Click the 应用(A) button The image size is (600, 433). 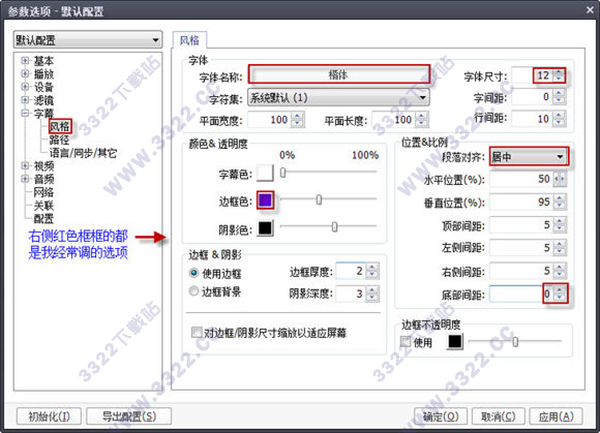click(556, 416)
